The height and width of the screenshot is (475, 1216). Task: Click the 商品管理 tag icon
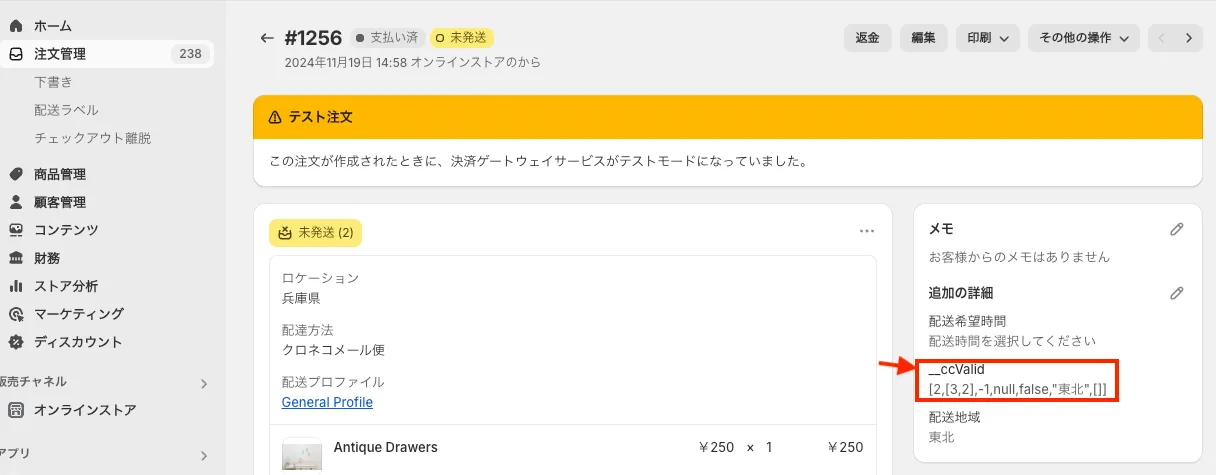pyautogui.click(x=16, y=174)
